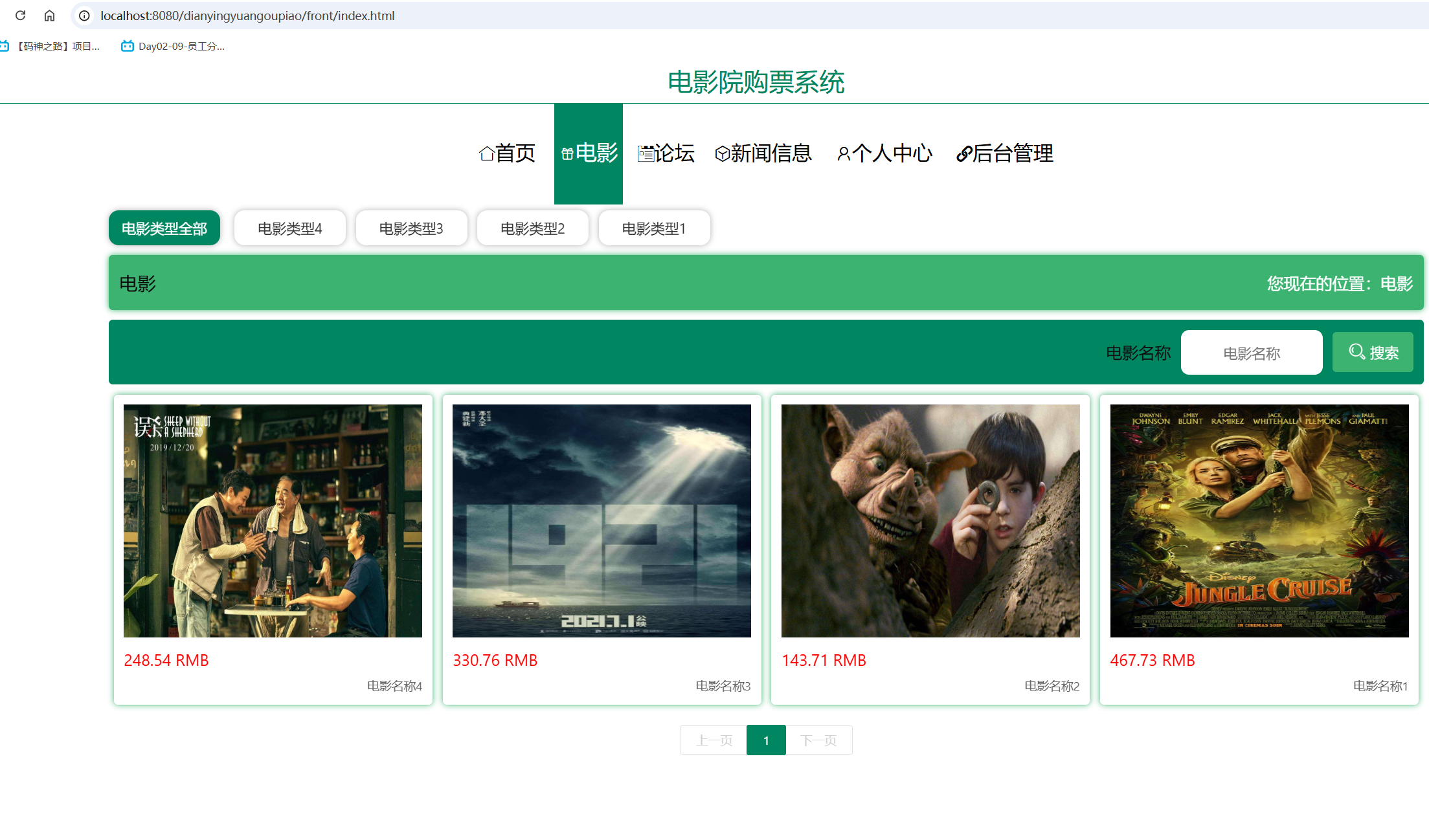Focus the 电影名称 search input field
The width and height of the screenshot is (1429, 840).
(x=1251, y=353)
